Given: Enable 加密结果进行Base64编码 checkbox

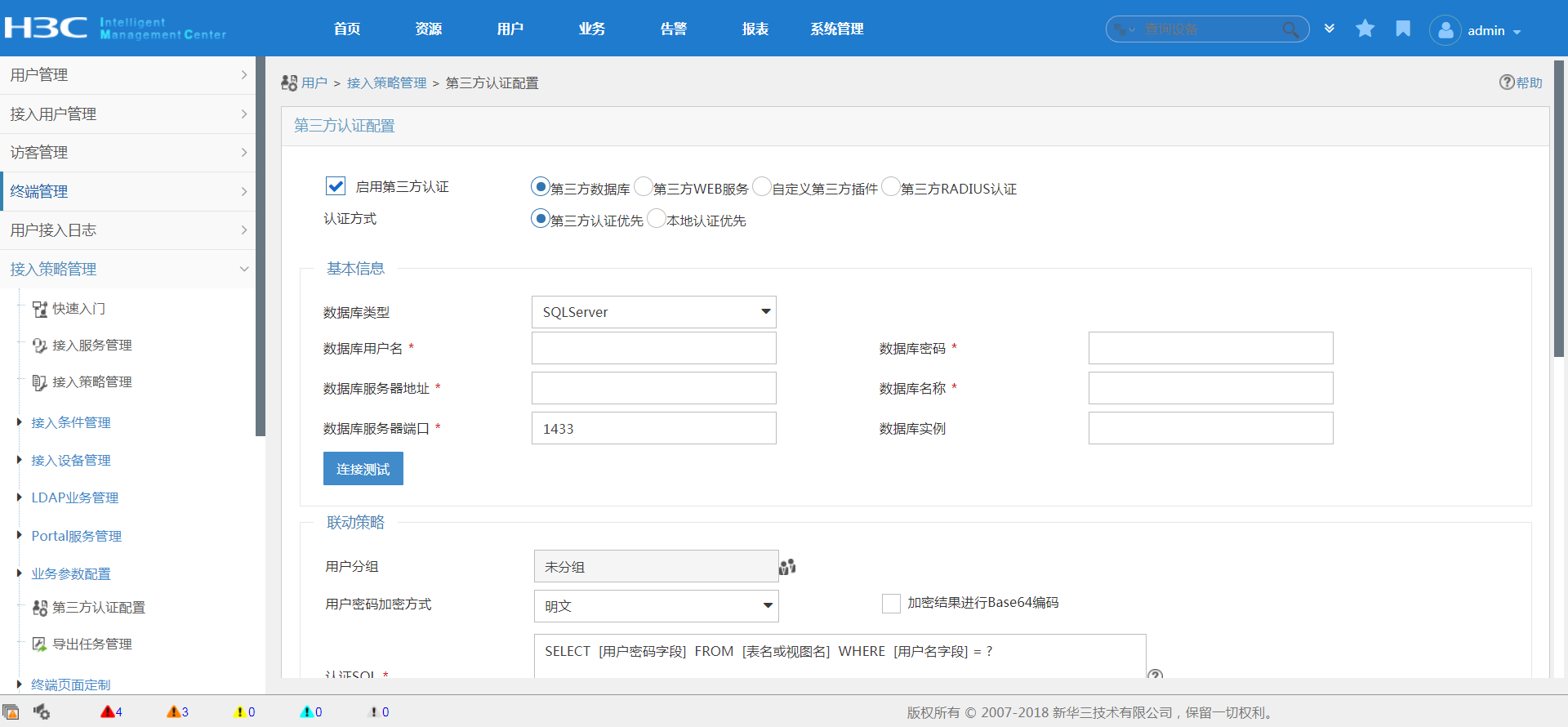Looking at the screenshot, I should (891, 604).
